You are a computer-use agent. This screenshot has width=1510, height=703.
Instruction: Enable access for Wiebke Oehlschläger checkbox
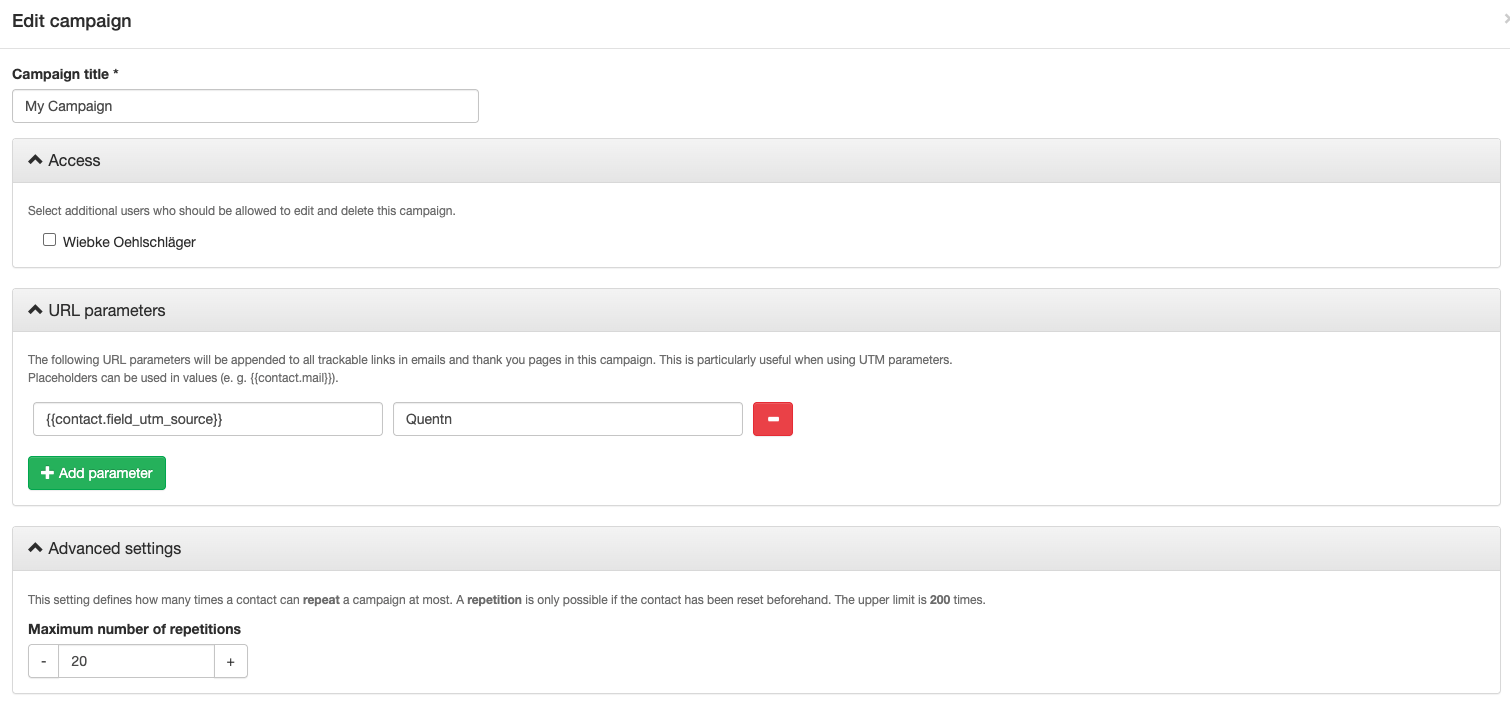click(49, 240)
